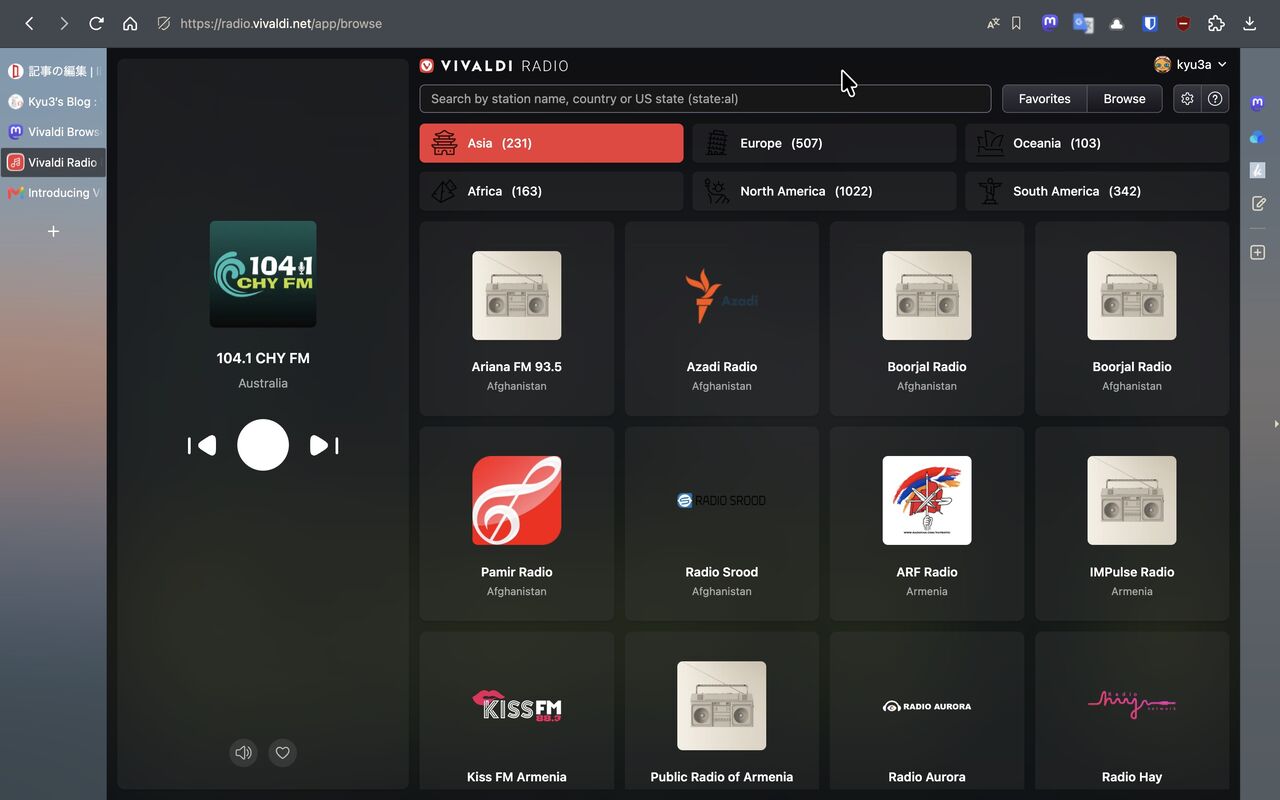This screenshot has height=800, width=1280.
Task: Open the Pamir Radio station card
Action: [517, 524]
